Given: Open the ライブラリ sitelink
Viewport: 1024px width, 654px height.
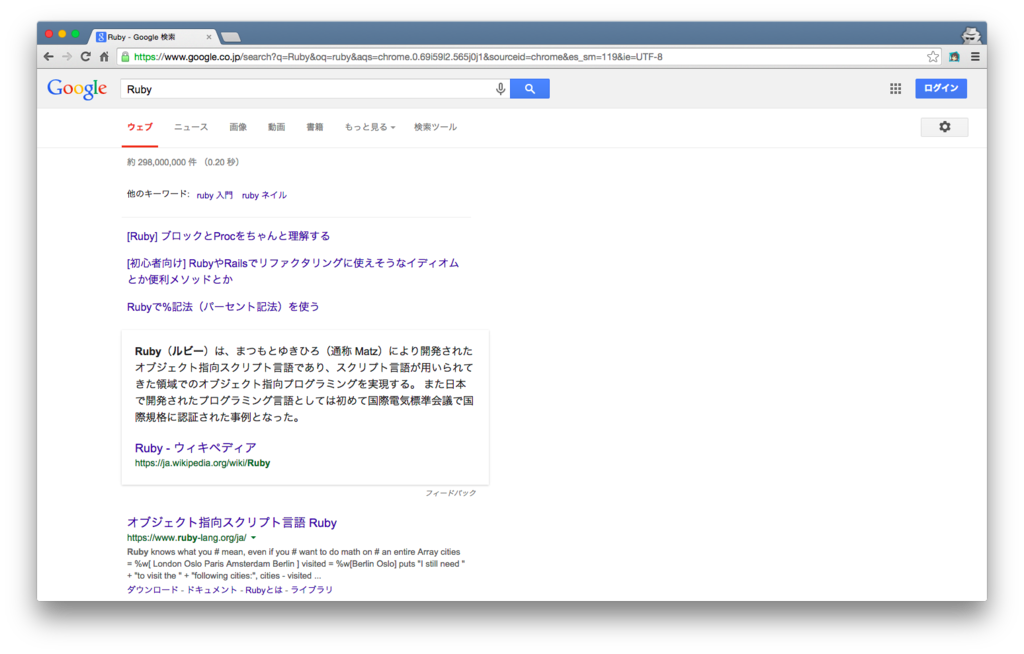Looking at the screenshot, I should point(312,589).
